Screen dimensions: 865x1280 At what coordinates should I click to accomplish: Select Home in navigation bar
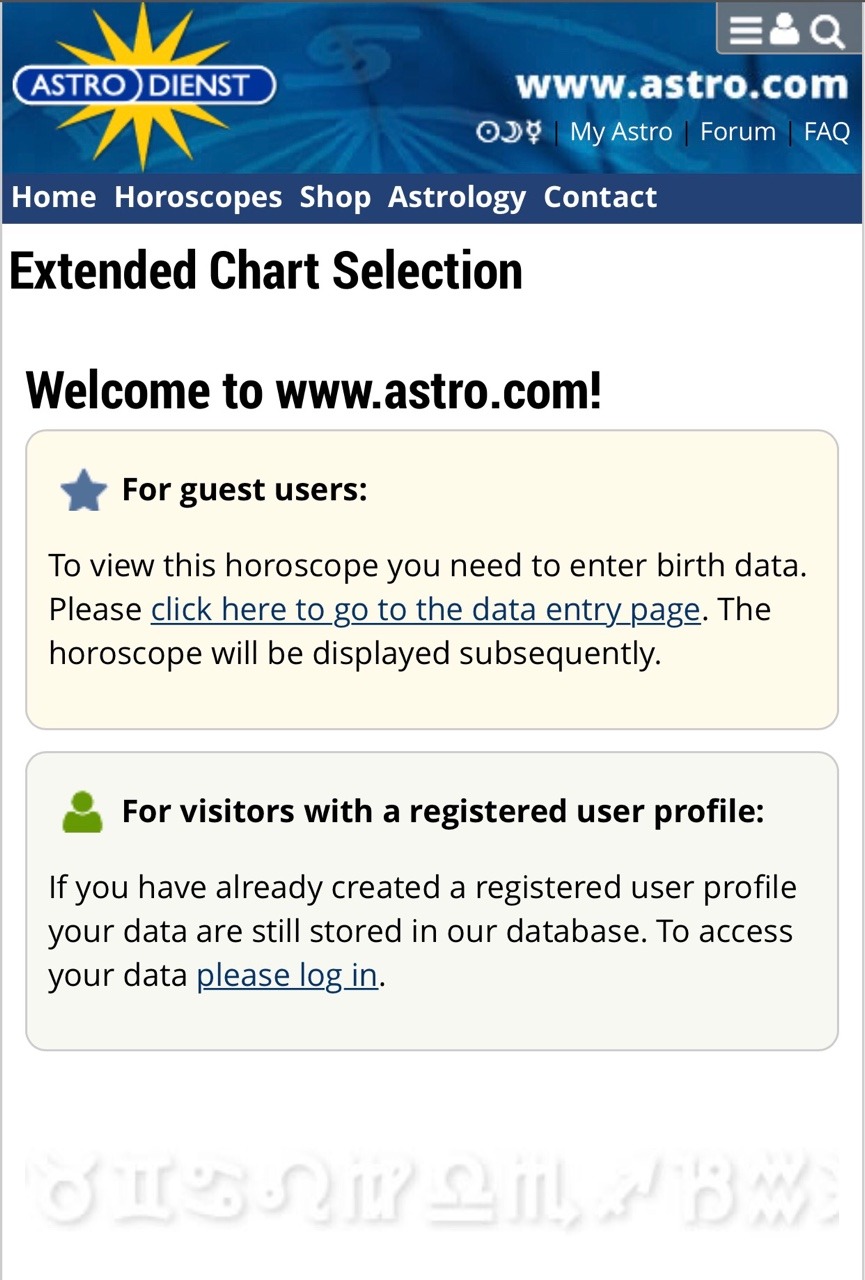pos(54,197)
